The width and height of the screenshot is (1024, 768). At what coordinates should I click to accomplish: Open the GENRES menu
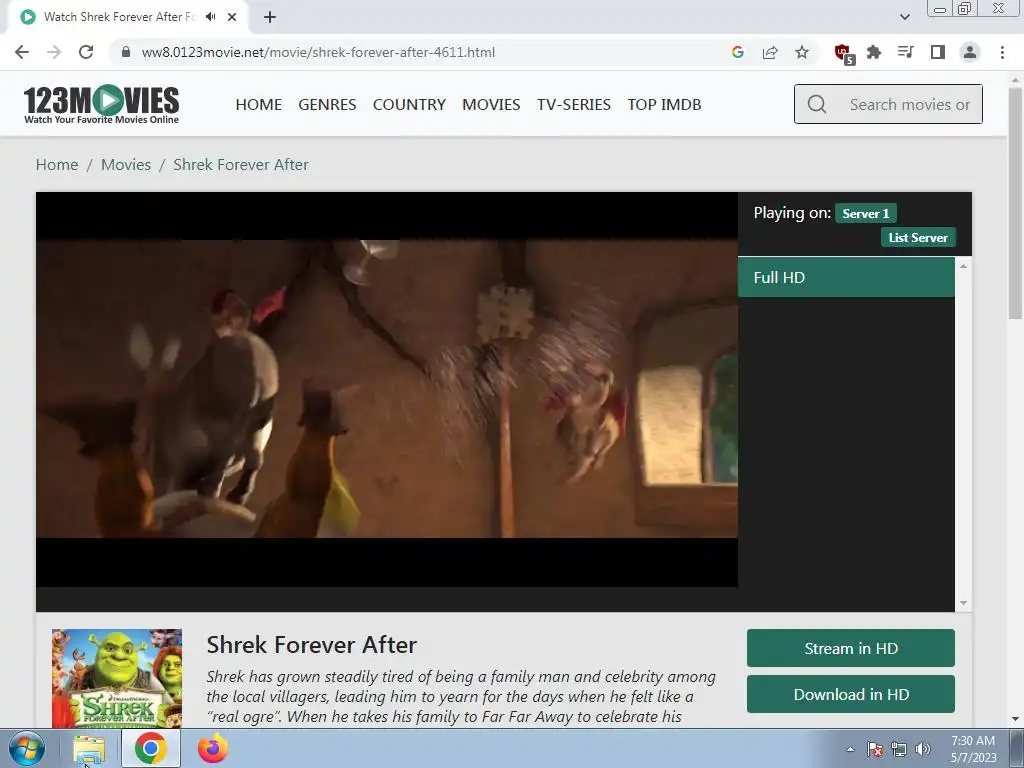[x=327, y=104]
